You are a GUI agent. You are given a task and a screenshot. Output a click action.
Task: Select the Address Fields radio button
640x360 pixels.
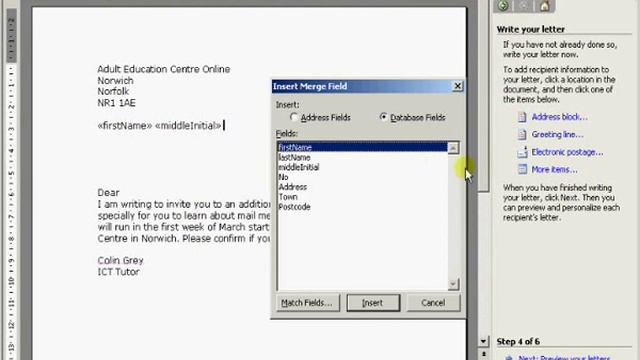point(293,118)
